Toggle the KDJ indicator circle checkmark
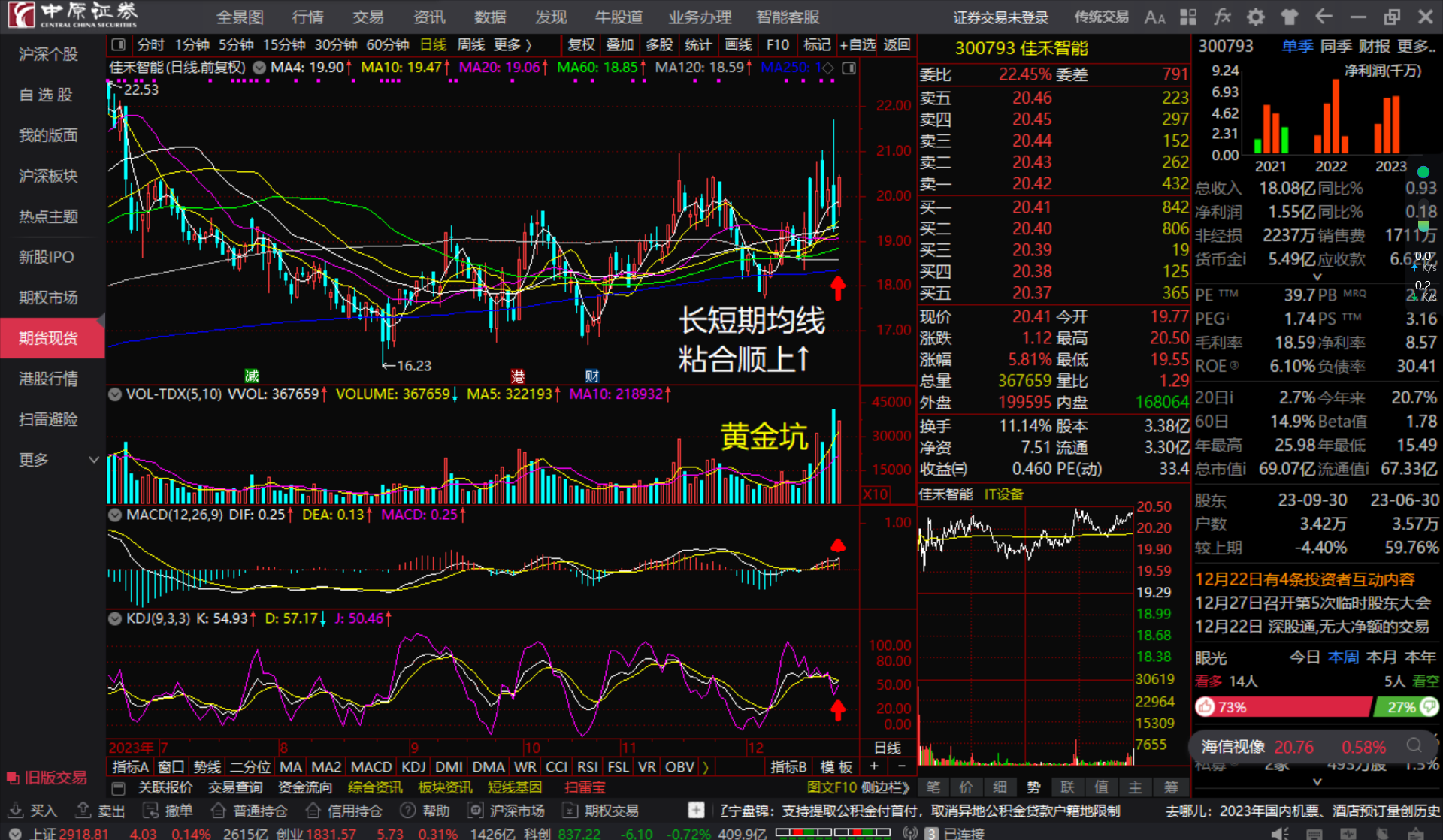 click(115, 618)
